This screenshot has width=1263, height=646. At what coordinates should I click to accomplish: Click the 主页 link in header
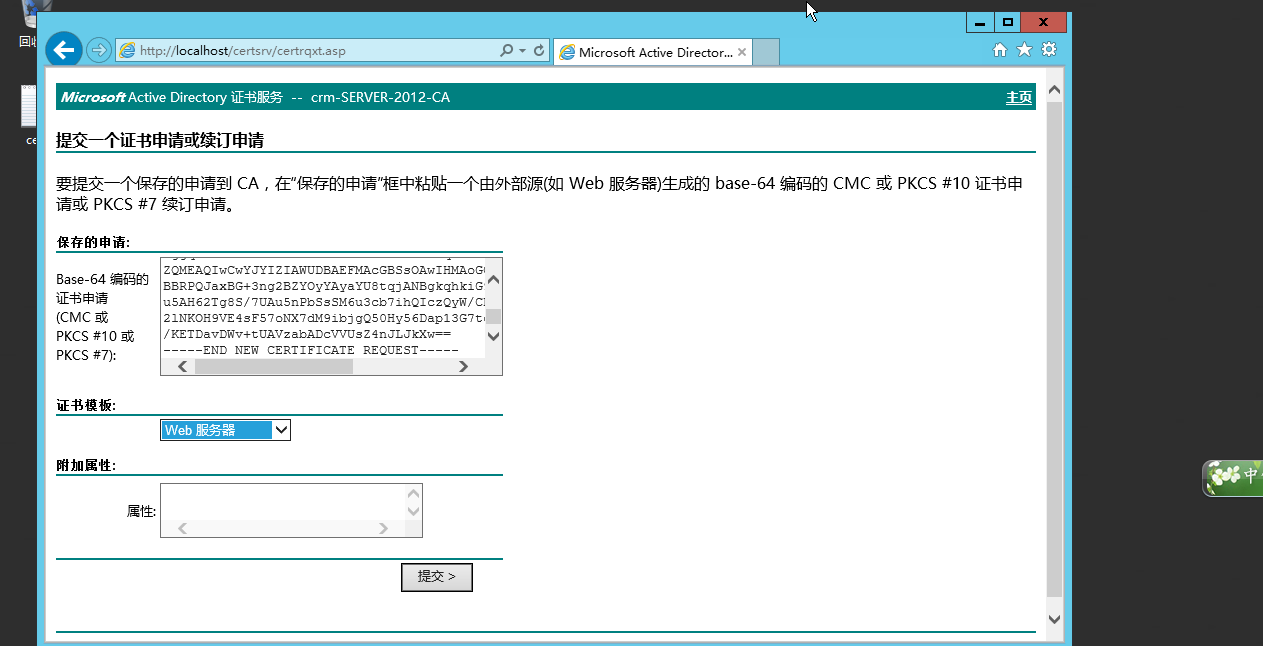[1019, 97]
